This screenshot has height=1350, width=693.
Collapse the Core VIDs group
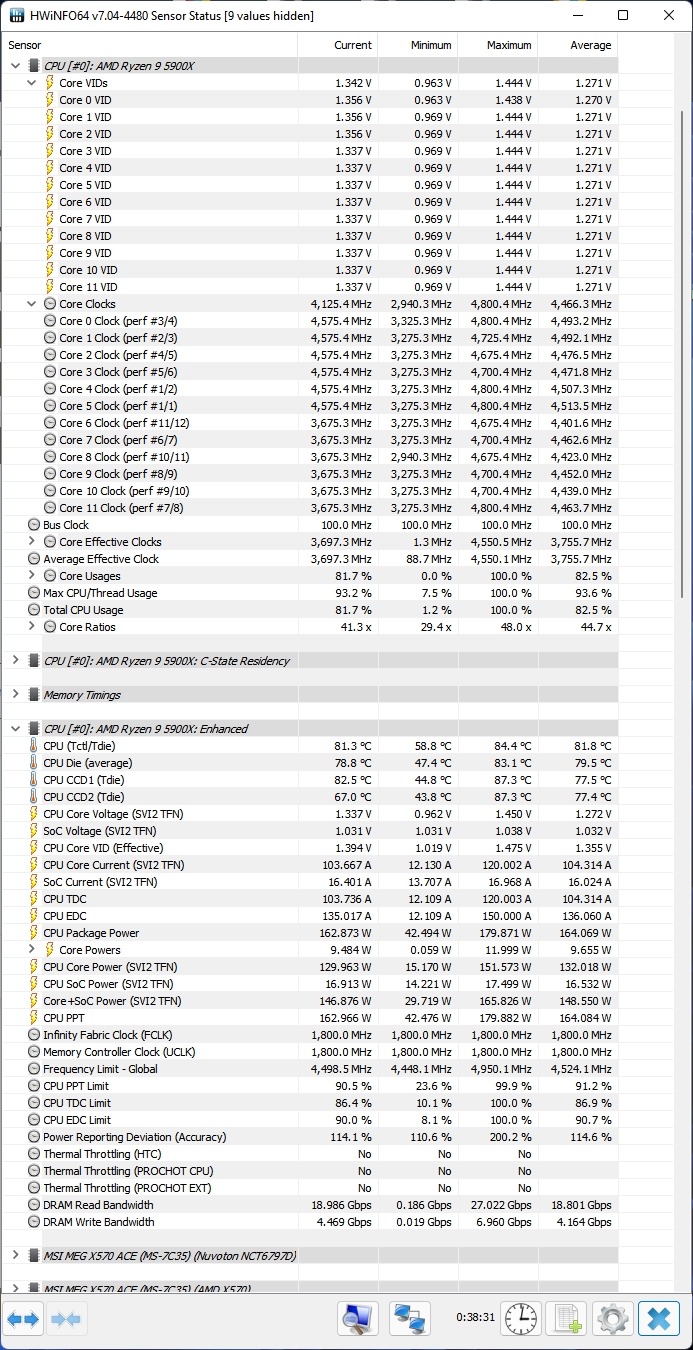pyautogui.click(x=32, y=83)
